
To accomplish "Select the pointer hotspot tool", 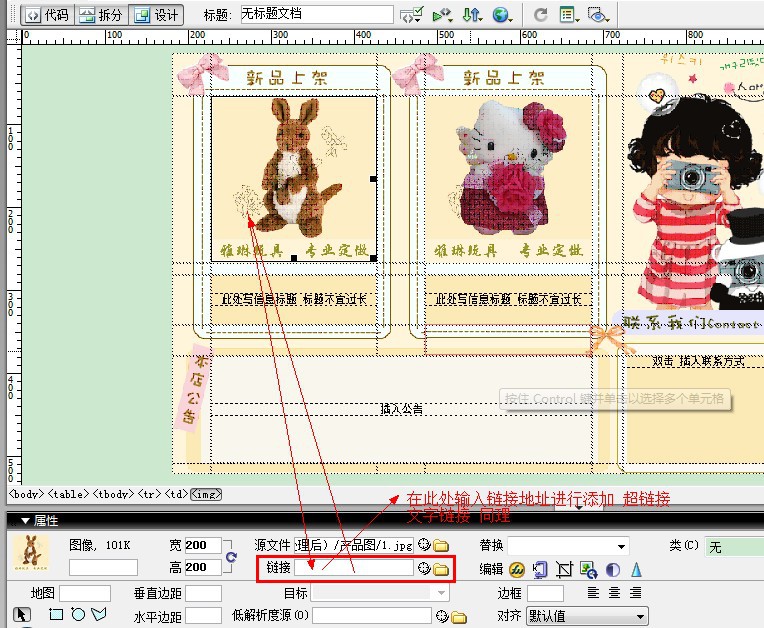I will [x=22, y=615].
